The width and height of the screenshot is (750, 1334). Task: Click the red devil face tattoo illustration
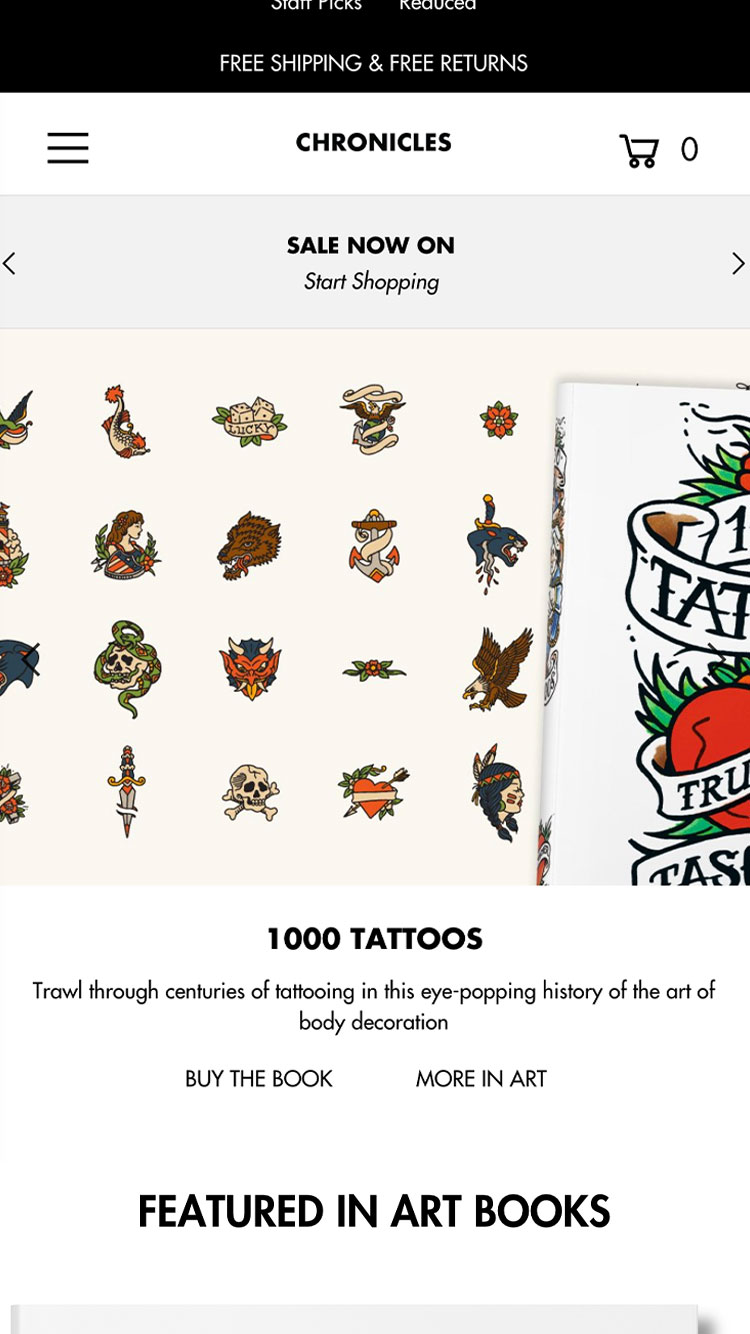pyautogui.click(x=250, y=668)
